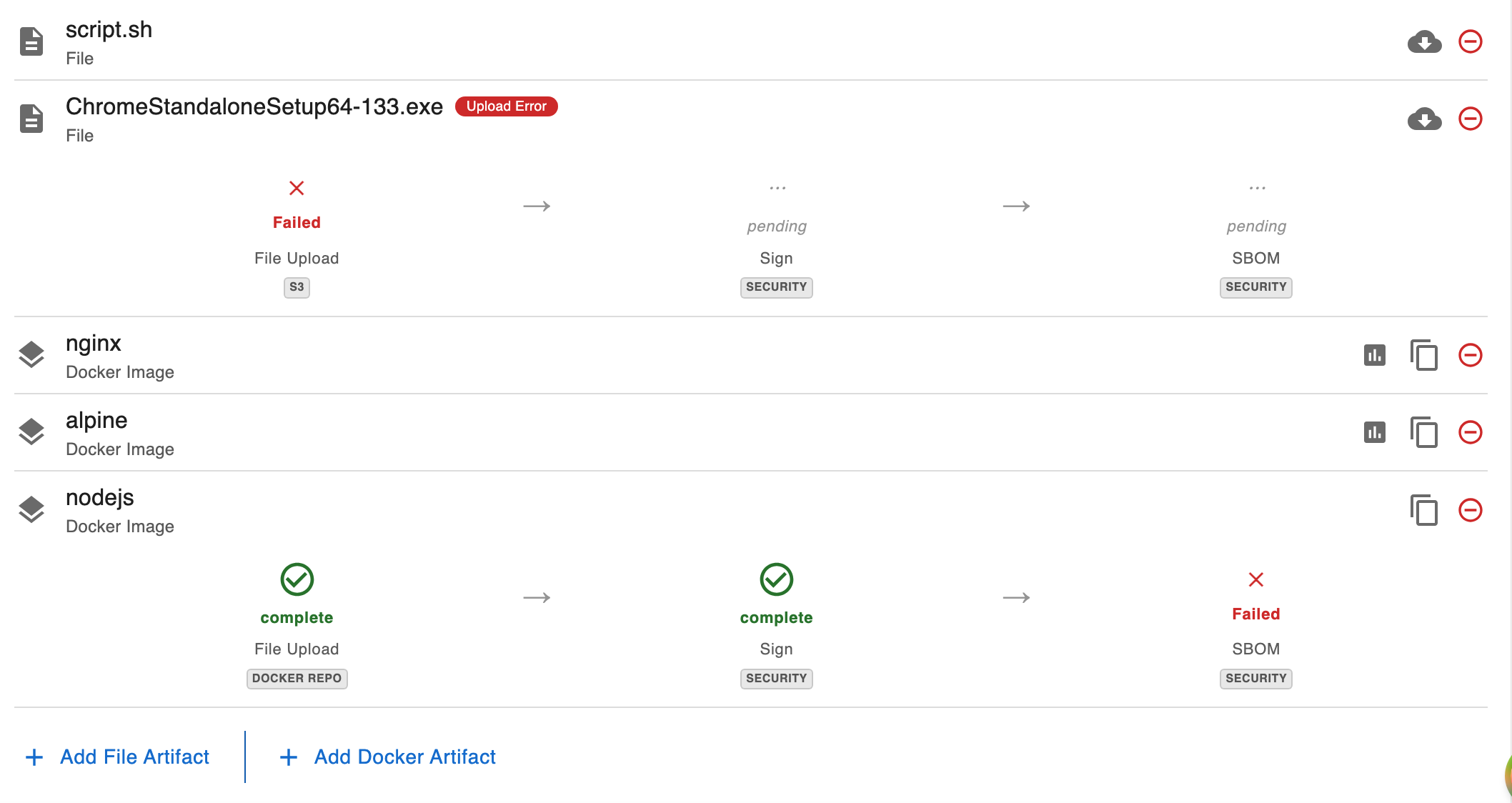Remove the nodejs Docker image artifact
This screenshot has height=803, width=1512.
[1470, 510]
